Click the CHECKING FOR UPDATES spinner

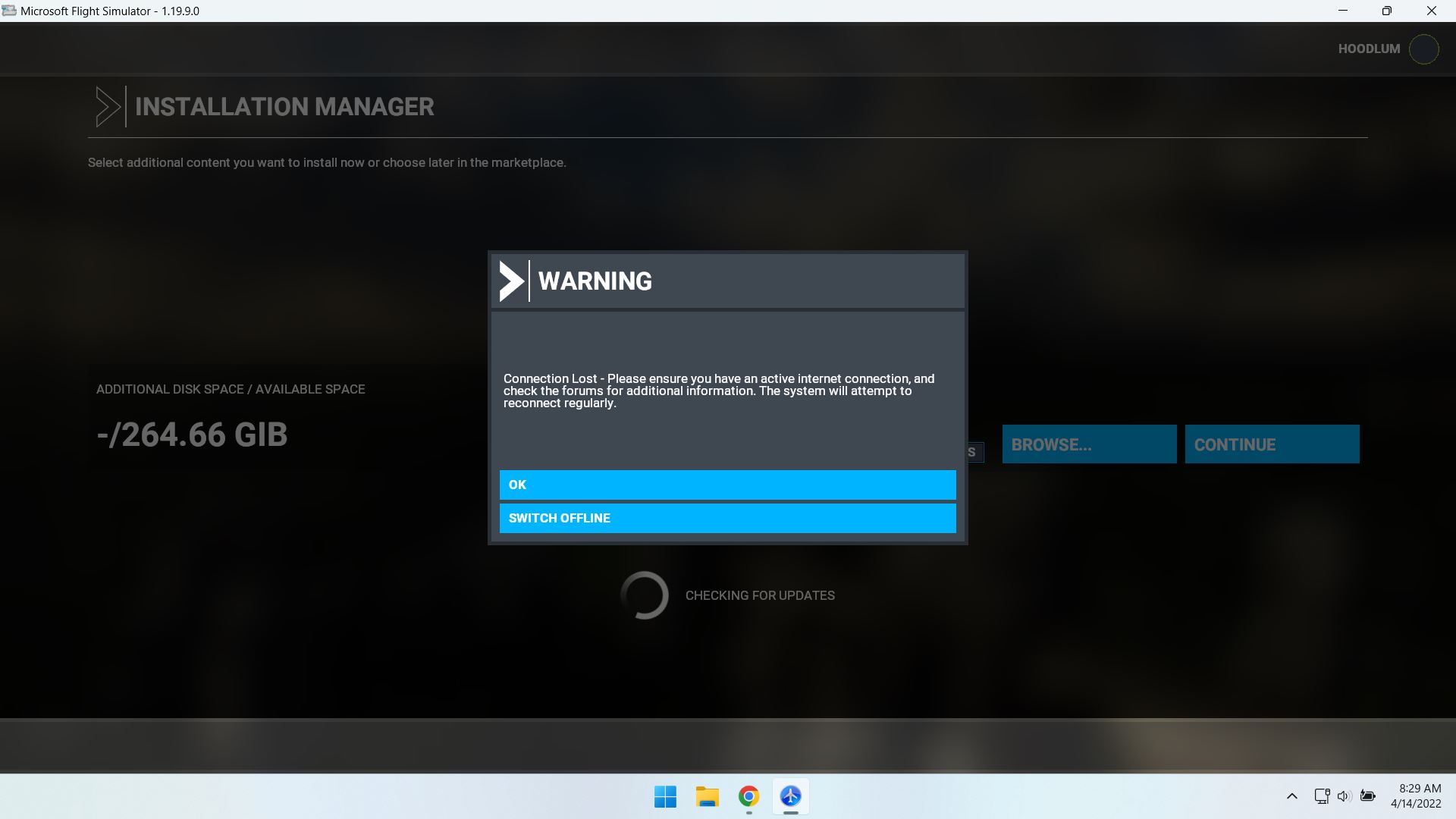click(644, 595)
